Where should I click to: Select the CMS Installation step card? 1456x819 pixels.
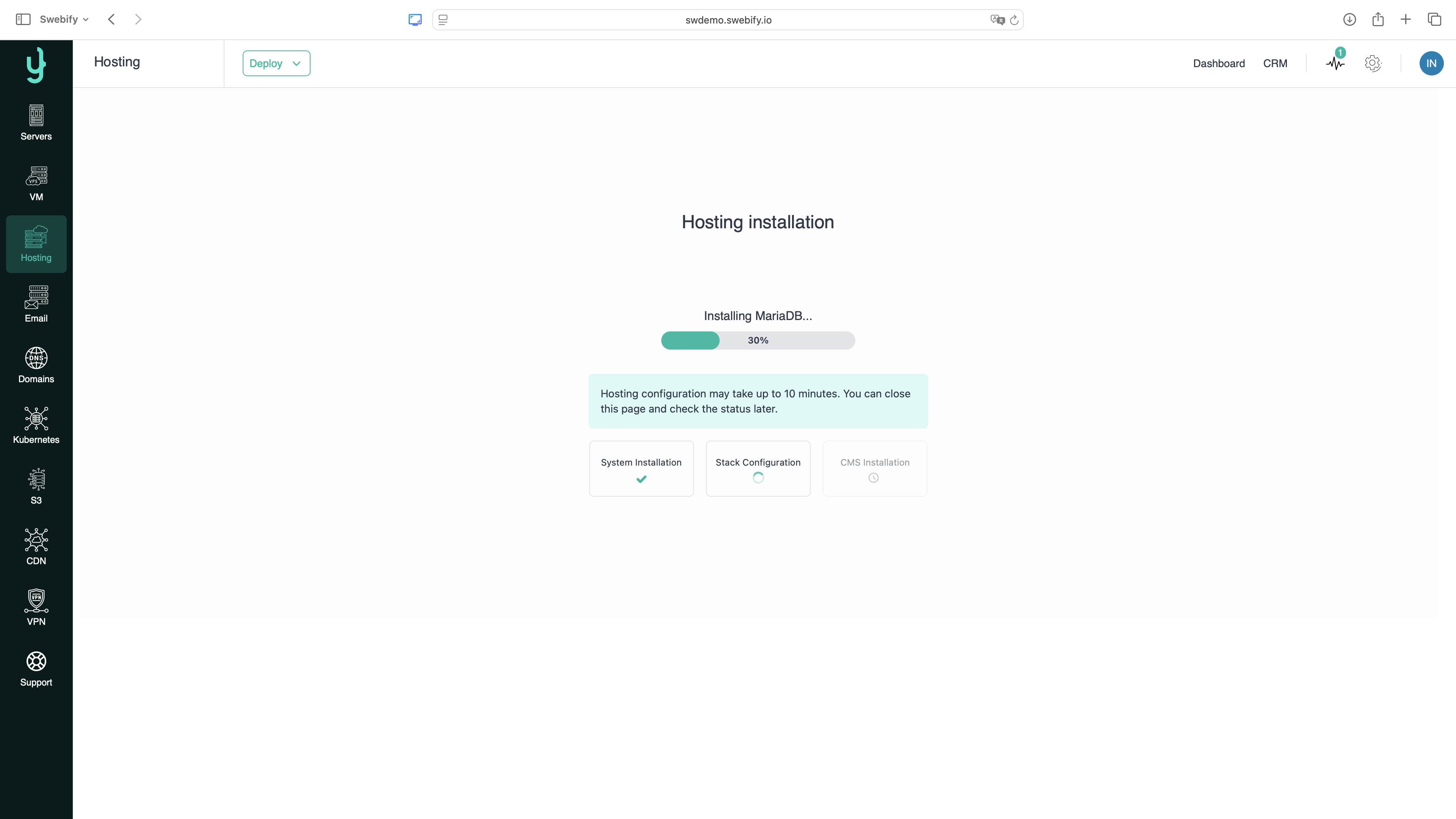874,469
